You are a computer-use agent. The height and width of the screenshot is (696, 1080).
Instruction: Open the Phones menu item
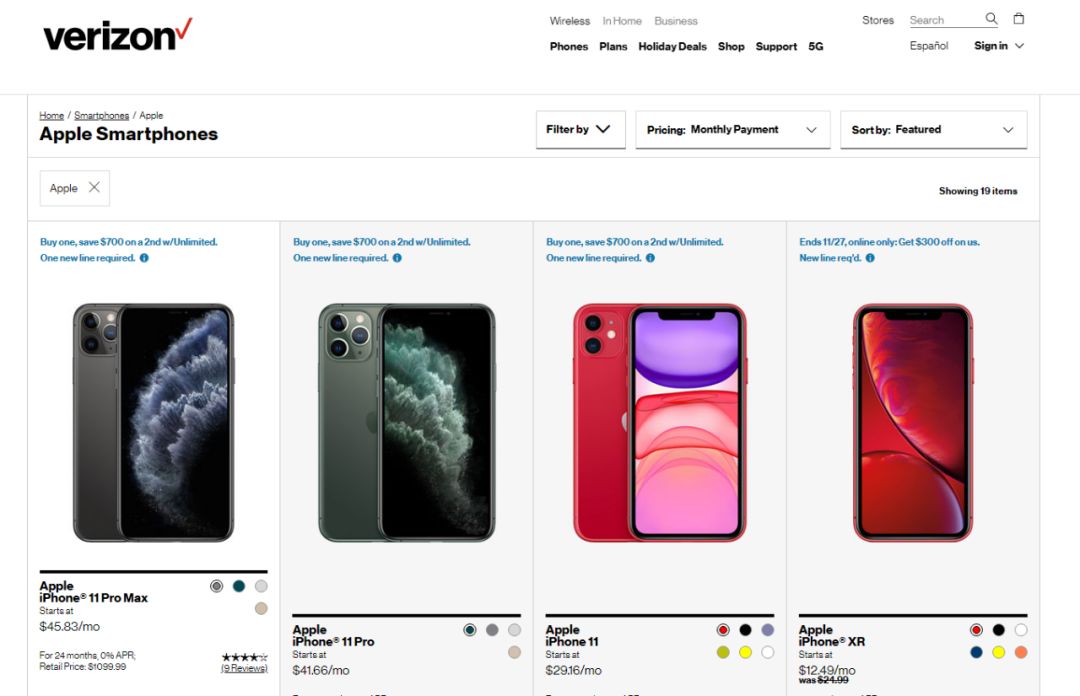pos(569,46)
